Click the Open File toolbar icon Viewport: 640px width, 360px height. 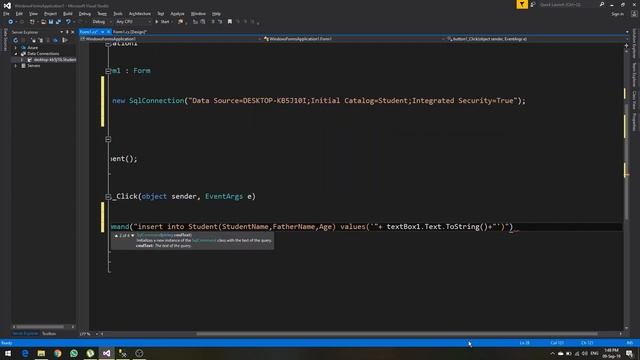pyautogui.click(x=43, y=22)
